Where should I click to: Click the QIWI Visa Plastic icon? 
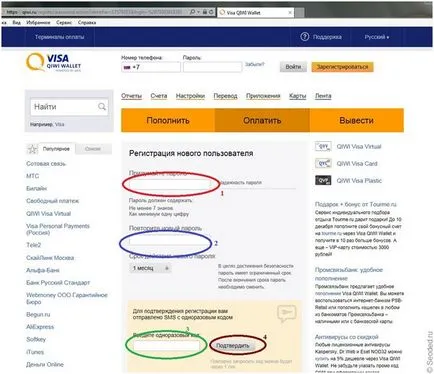click(x=323, y=180)
